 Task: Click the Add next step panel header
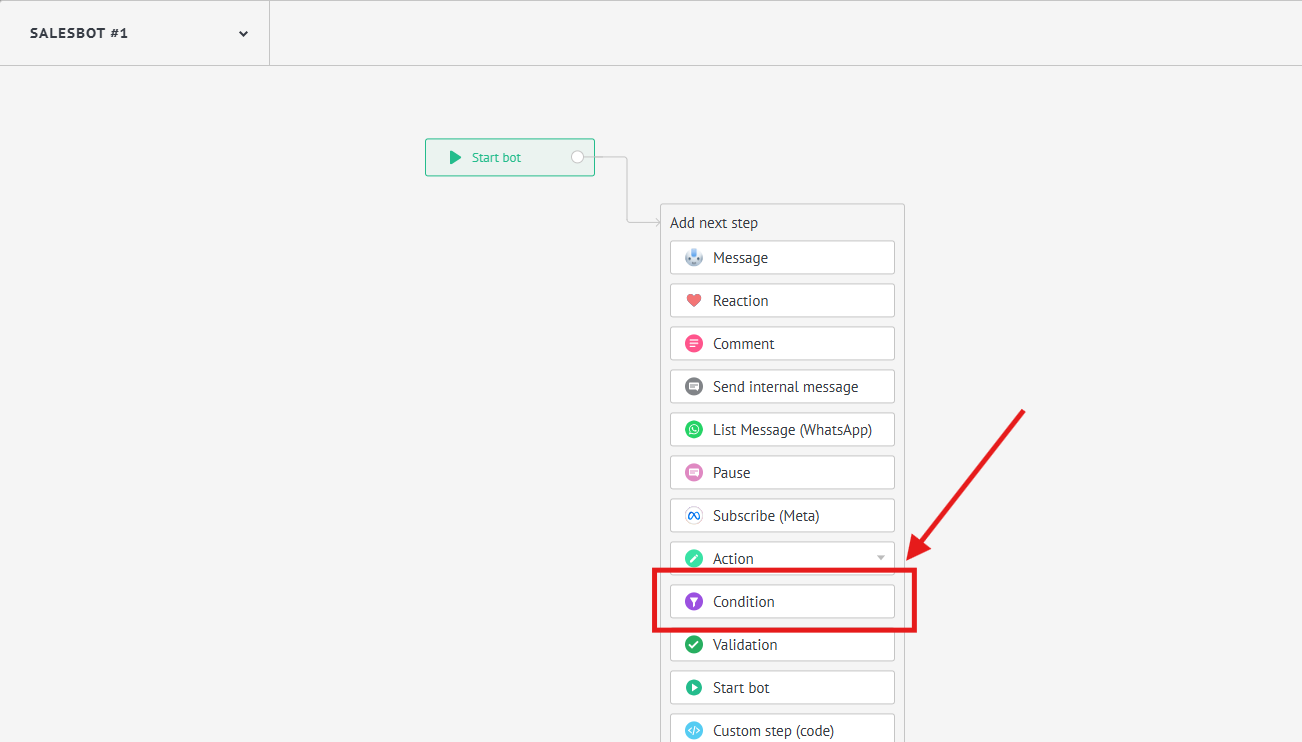pyautogui.click(x=714, y=223)
